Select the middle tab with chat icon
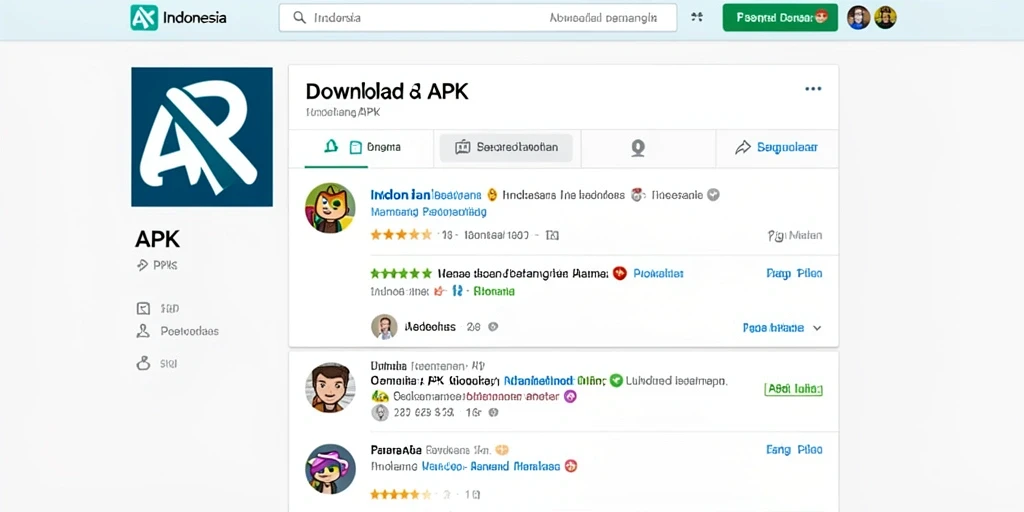This screenshot has height=512, width=1024. (x=506, y=148)
